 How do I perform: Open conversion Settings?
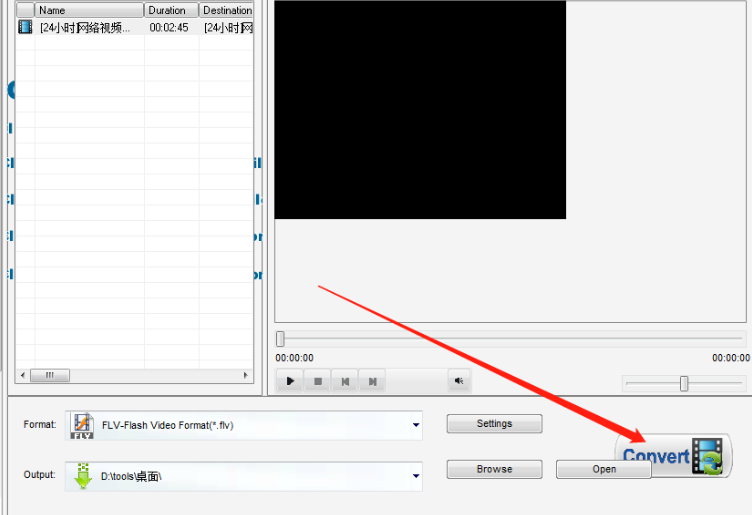pyautogui.click(x=494, y=423)
